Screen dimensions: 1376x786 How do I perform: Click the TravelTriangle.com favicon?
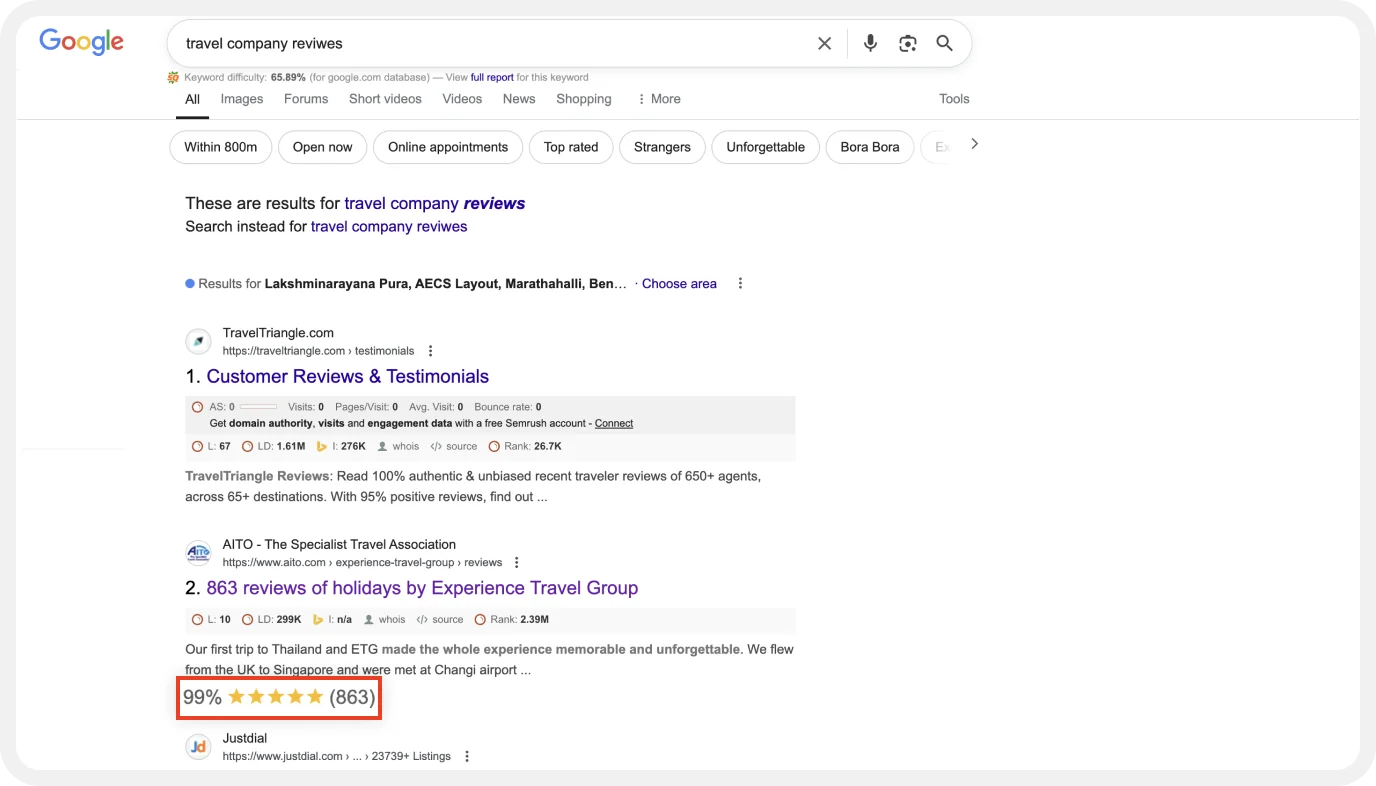pyautogui.click(x=197, y=341)
